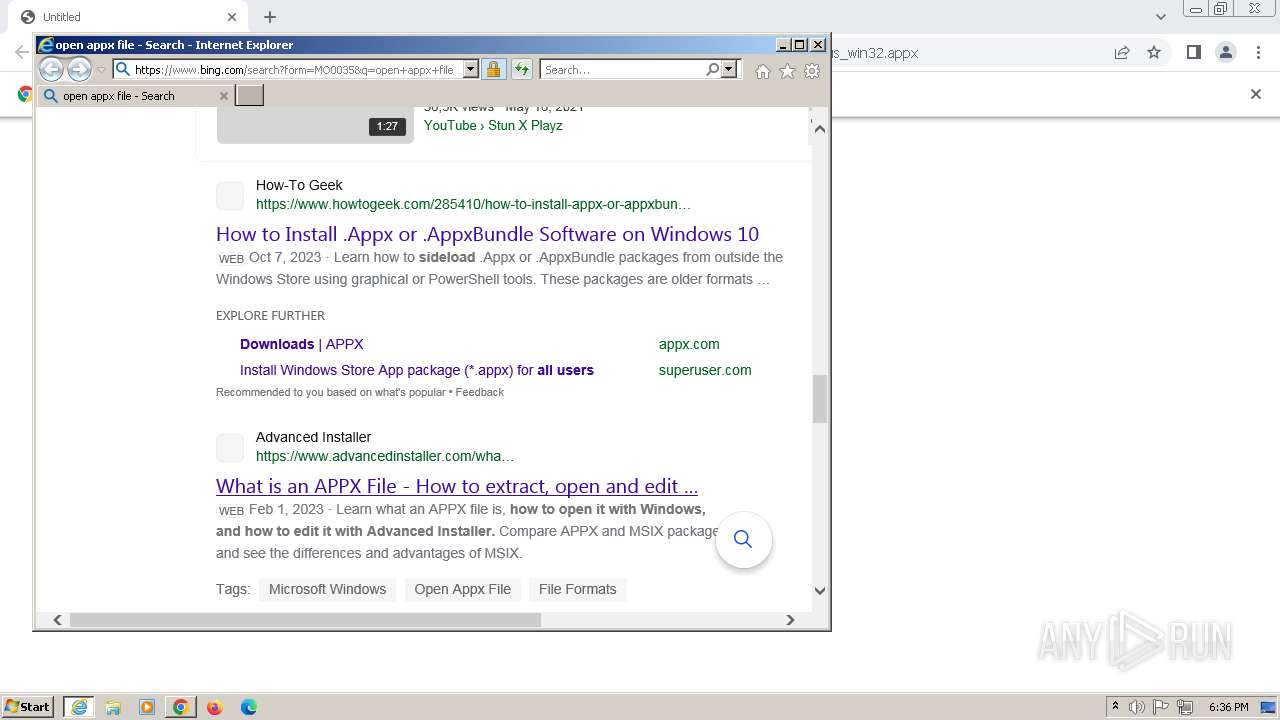Open the 'Downloads | APPX' link
The height and width of the screenshot is (720, 1280).
click(x=302, y=344)
